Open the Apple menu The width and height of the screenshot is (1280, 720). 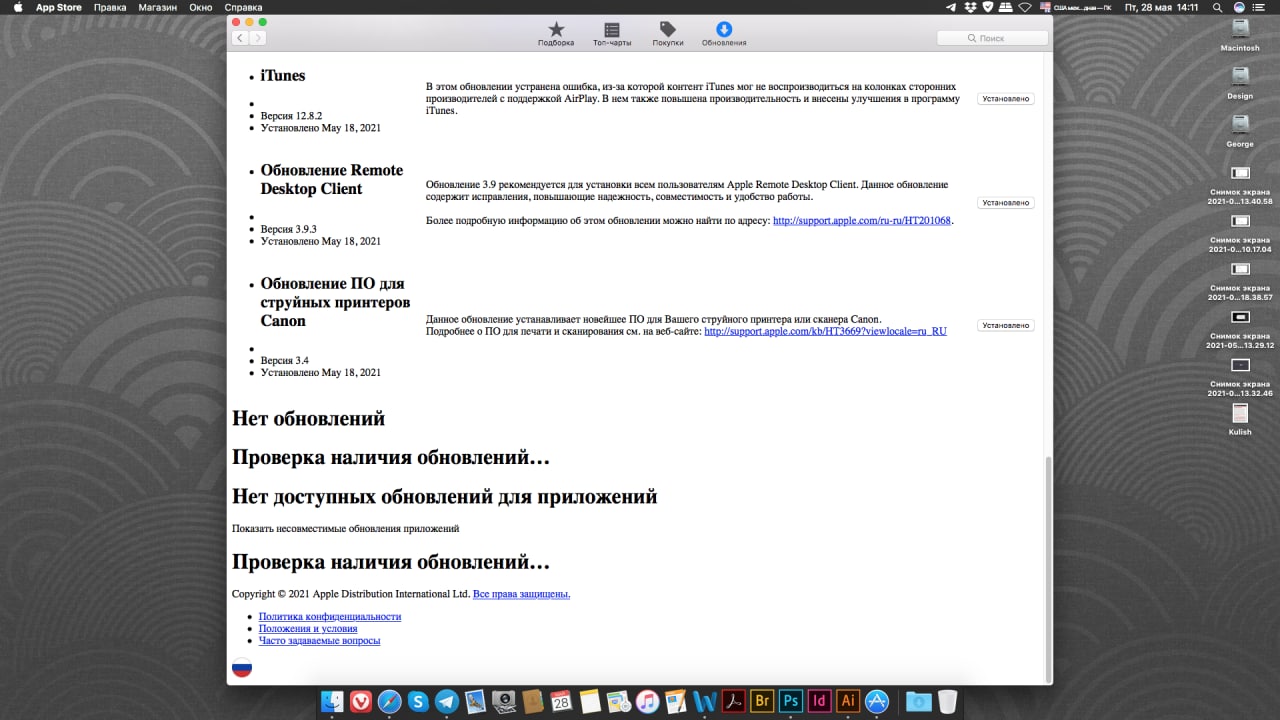(x=18, y=7)
